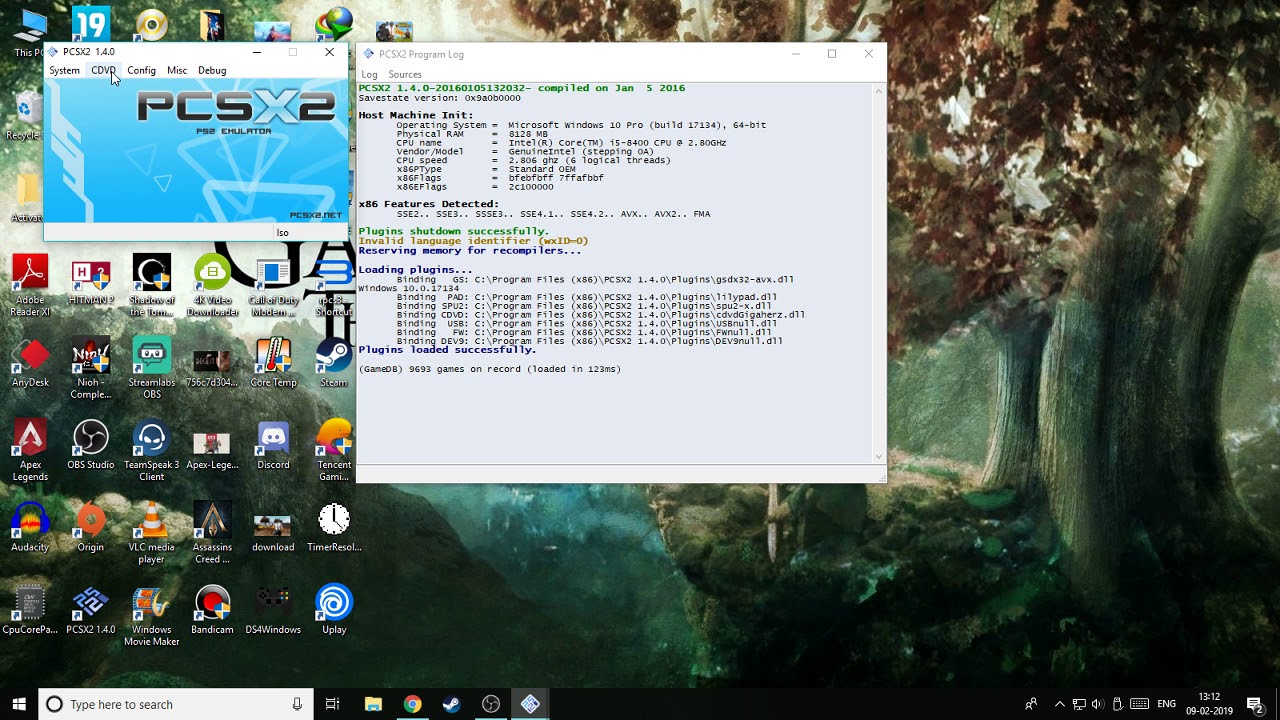The width and height of the screenshot is (1280, 720).
Task: Open Audacity desktop shortcut
Action: (x=30, y=527)
